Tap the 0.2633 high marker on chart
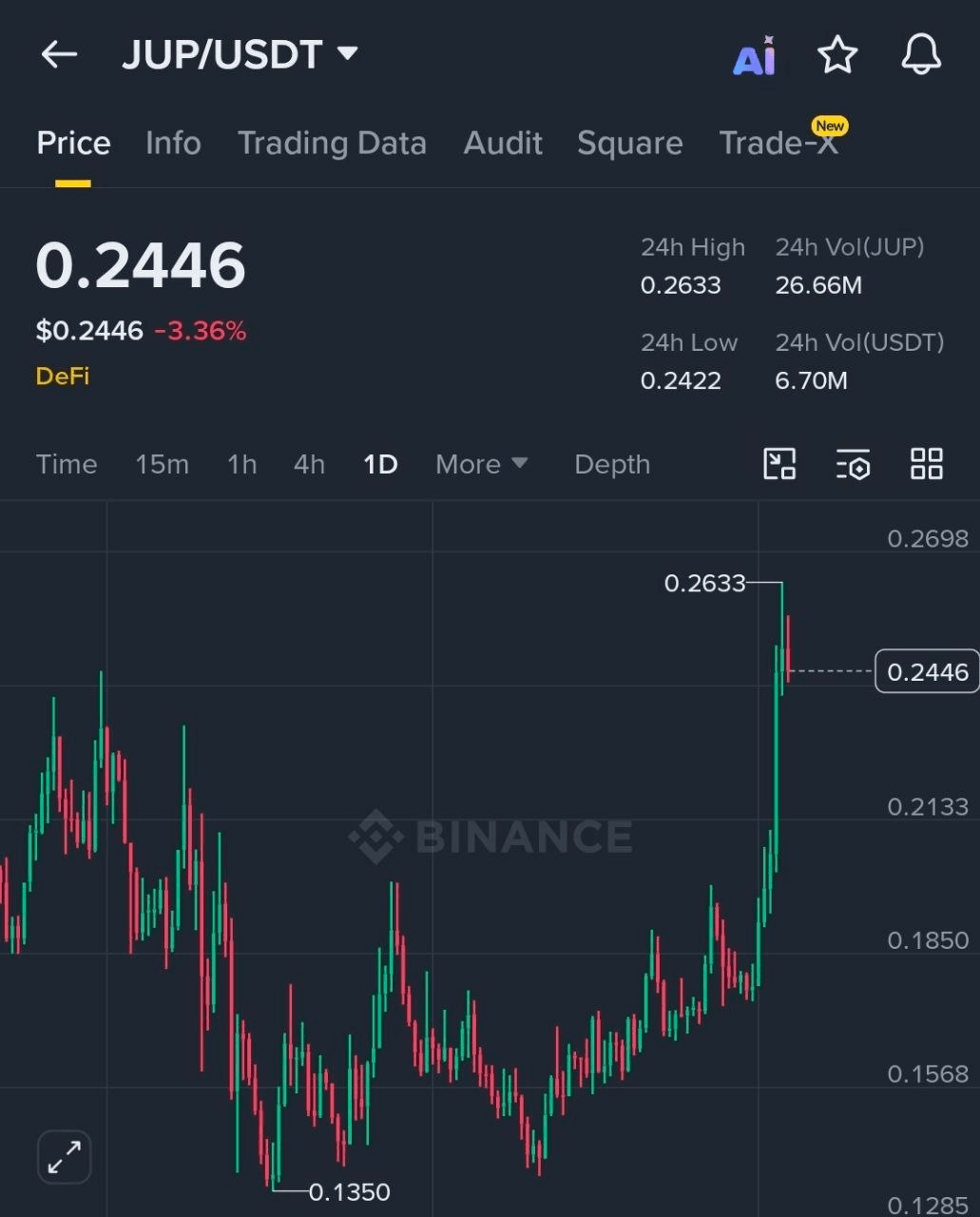The height and width of the screenshot is (1217, 980). point(704,583)
